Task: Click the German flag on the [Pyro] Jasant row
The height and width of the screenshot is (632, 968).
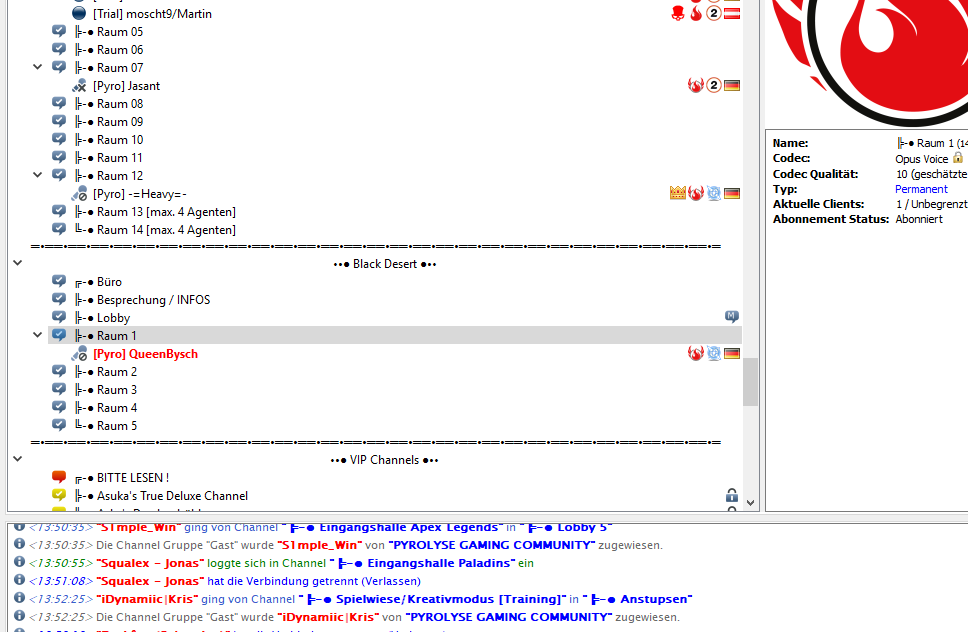Action: [732, 85]
